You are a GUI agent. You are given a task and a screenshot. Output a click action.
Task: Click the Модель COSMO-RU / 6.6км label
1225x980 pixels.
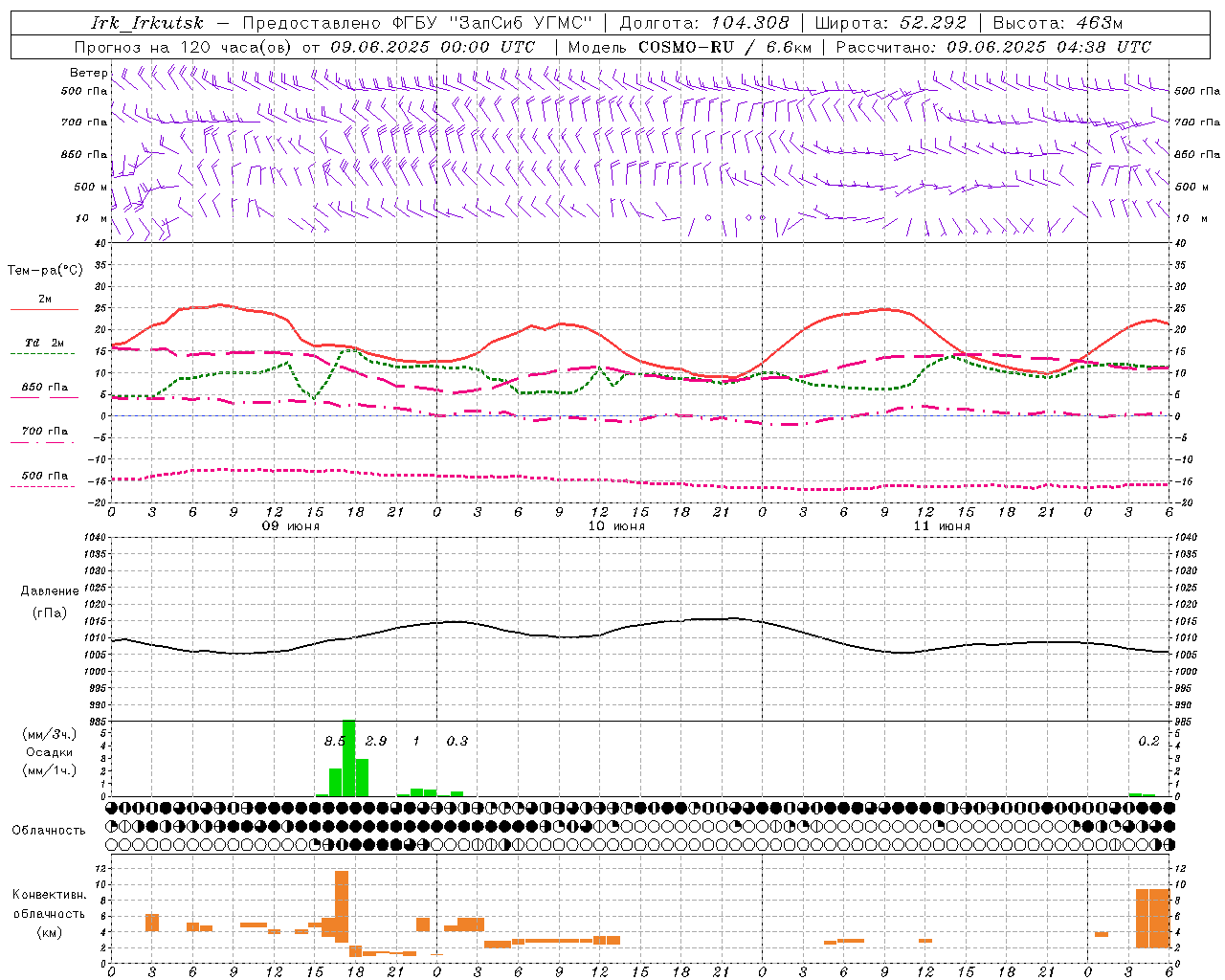(689, 47)
